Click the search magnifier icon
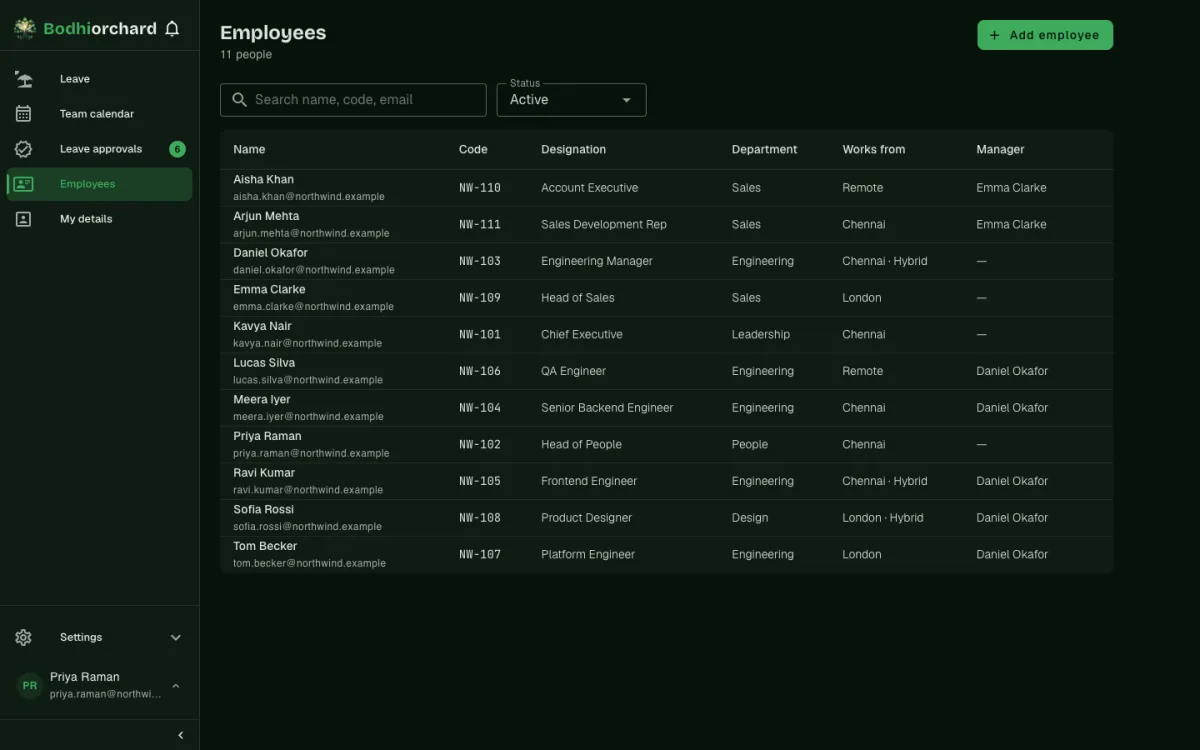The height and width of the screenshot is (750, 1200). [x=239, y=100]
